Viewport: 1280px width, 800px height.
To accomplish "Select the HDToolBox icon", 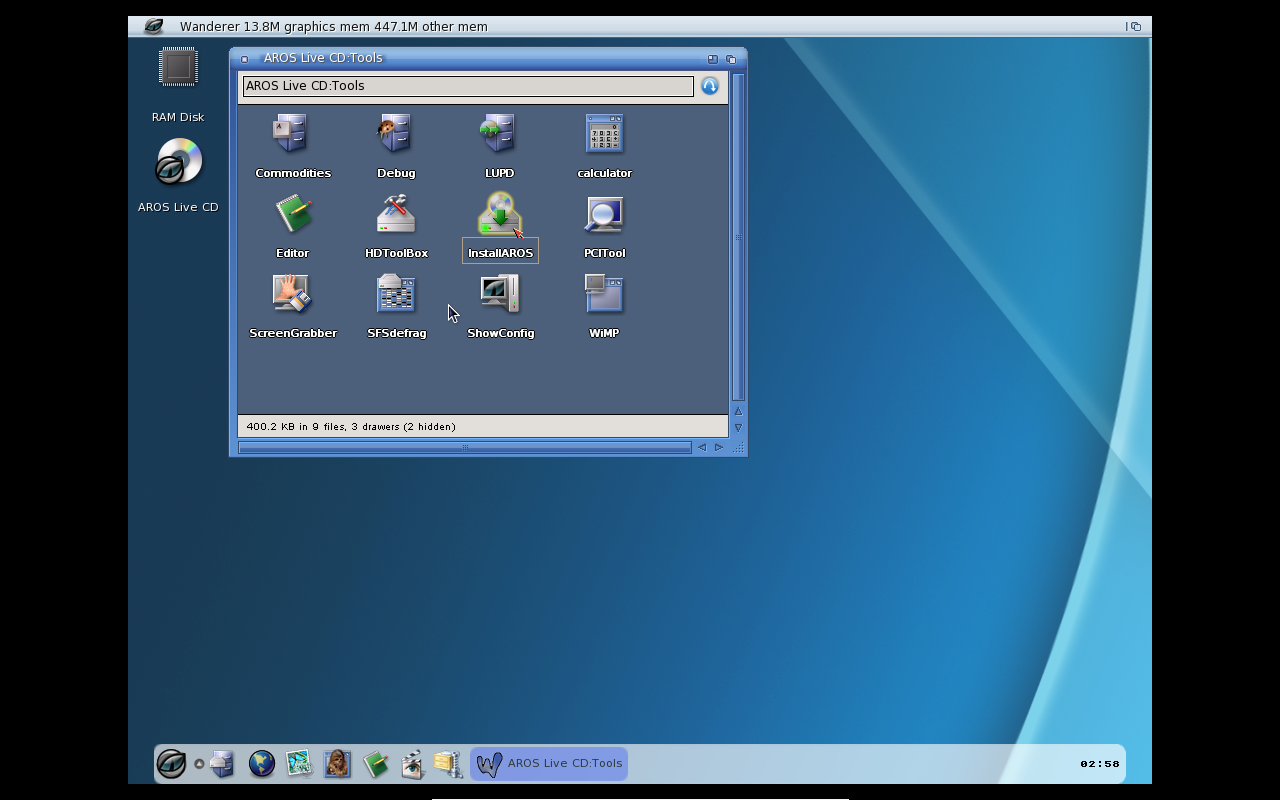I will click(396, 213).
